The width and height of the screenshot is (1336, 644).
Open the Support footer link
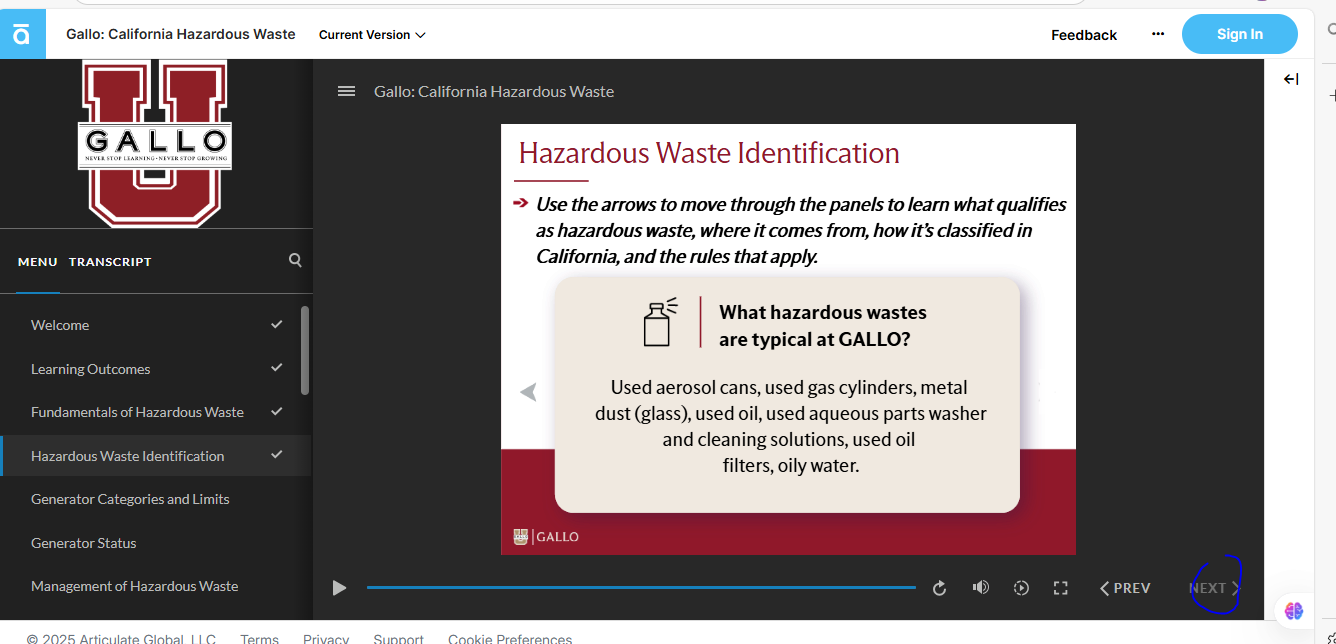point(398,637)
